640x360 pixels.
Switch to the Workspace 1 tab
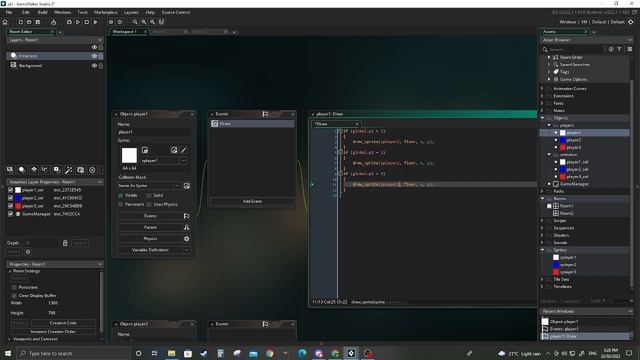pyautogui.click(x=125, y=31)
